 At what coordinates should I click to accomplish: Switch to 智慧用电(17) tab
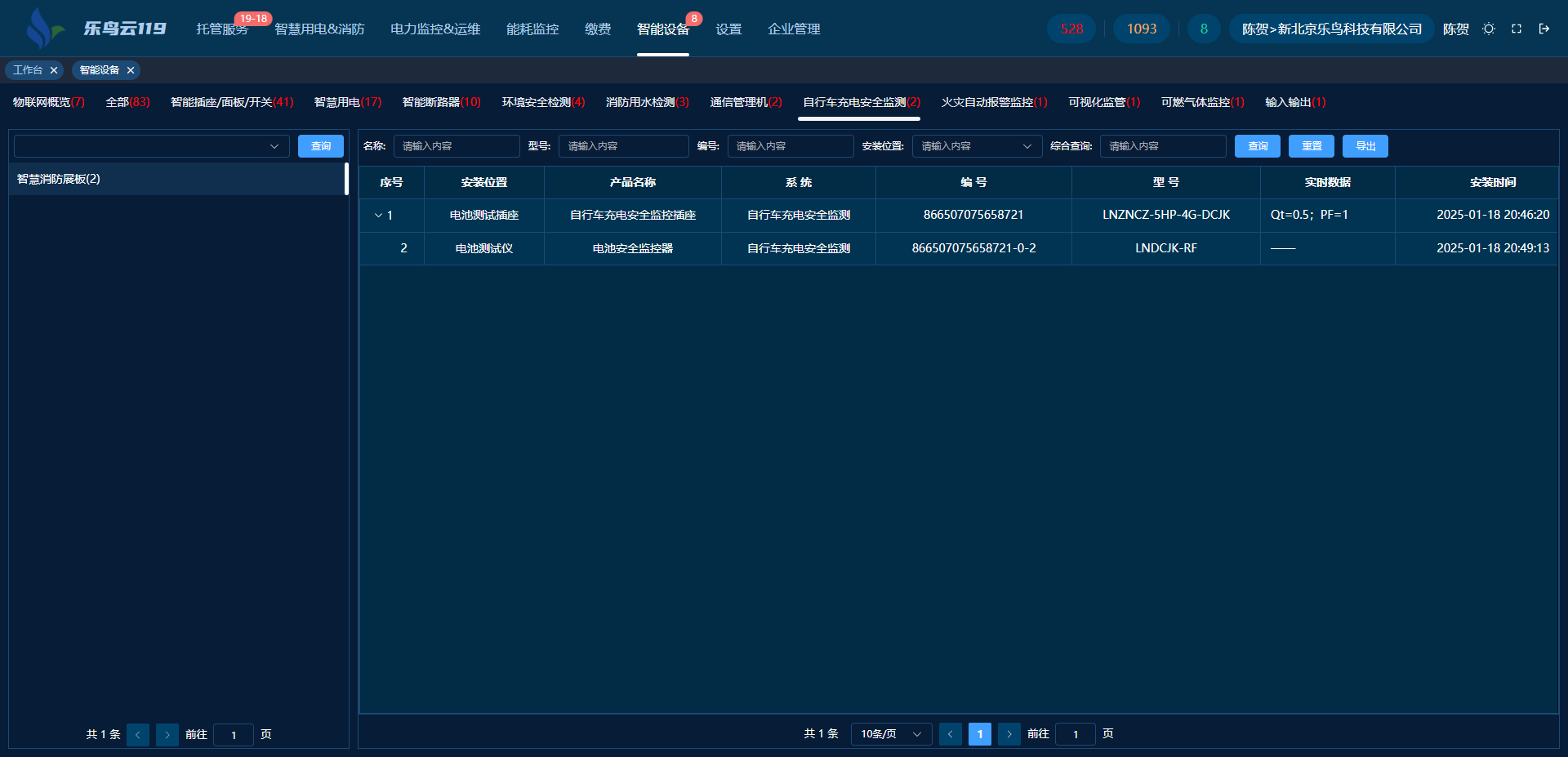[348, 102]
